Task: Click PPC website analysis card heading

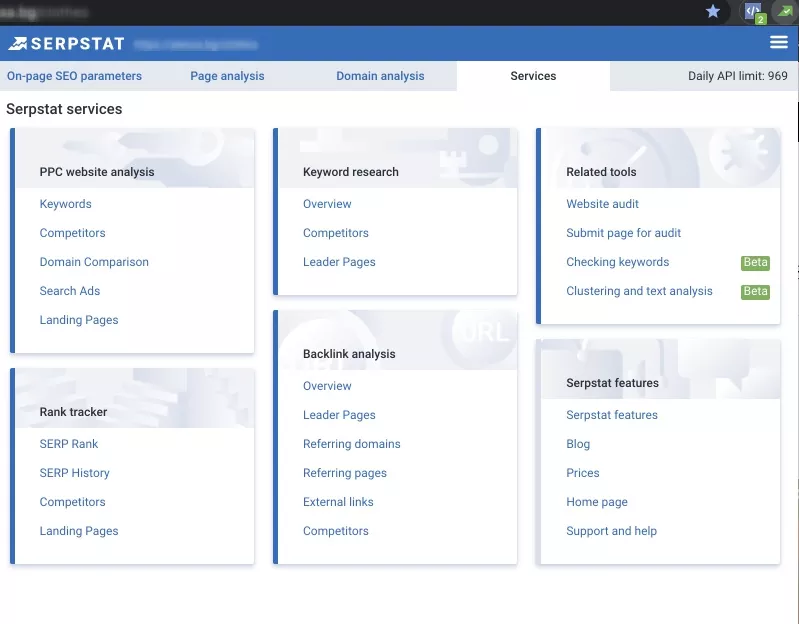Action: pyautogui.click(x=97, y=172)
